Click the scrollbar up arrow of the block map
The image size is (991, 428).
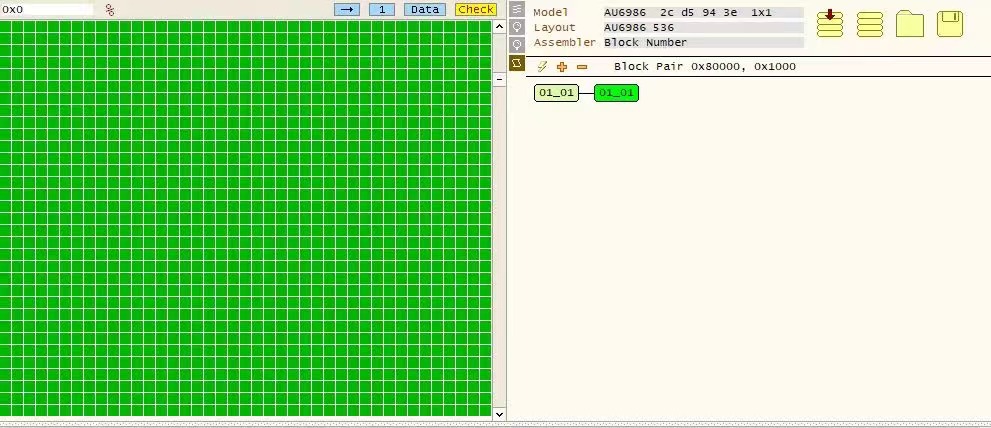tap(500, 27)
